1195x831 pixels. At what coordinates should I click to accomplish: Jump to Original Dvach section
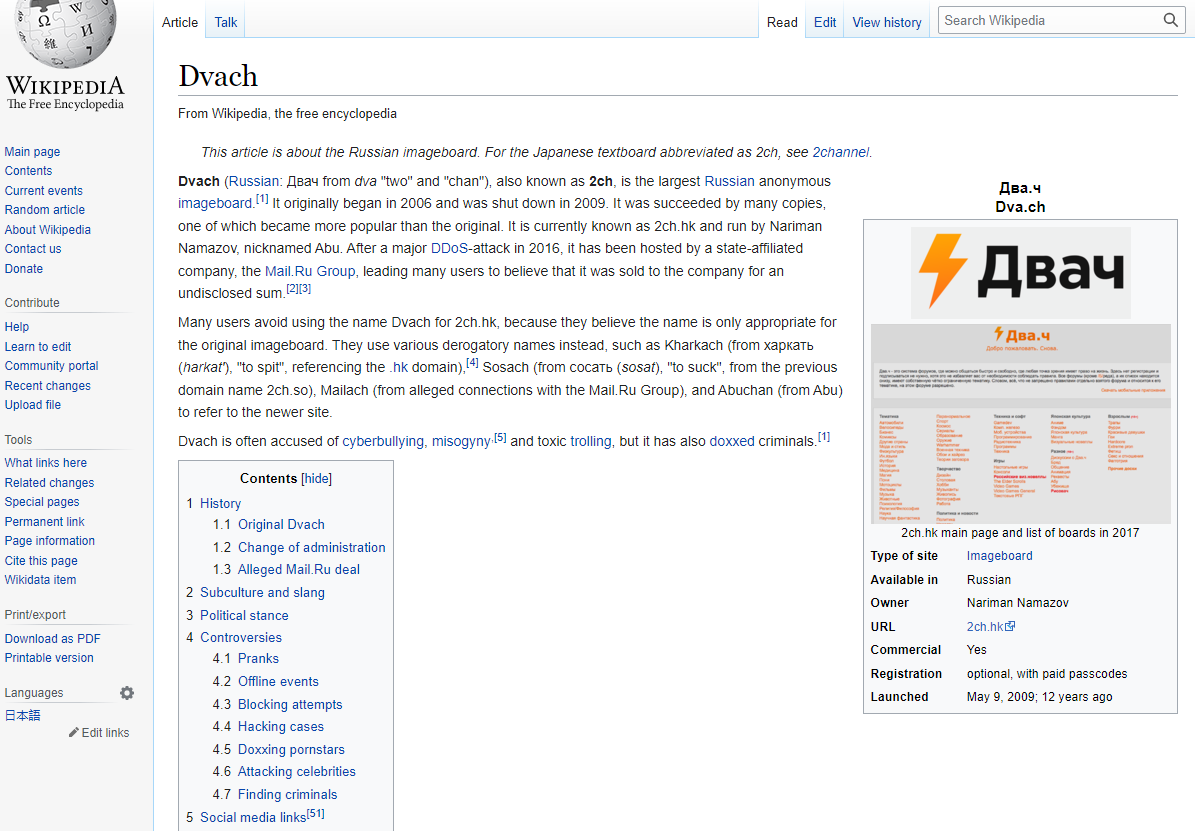281,525
